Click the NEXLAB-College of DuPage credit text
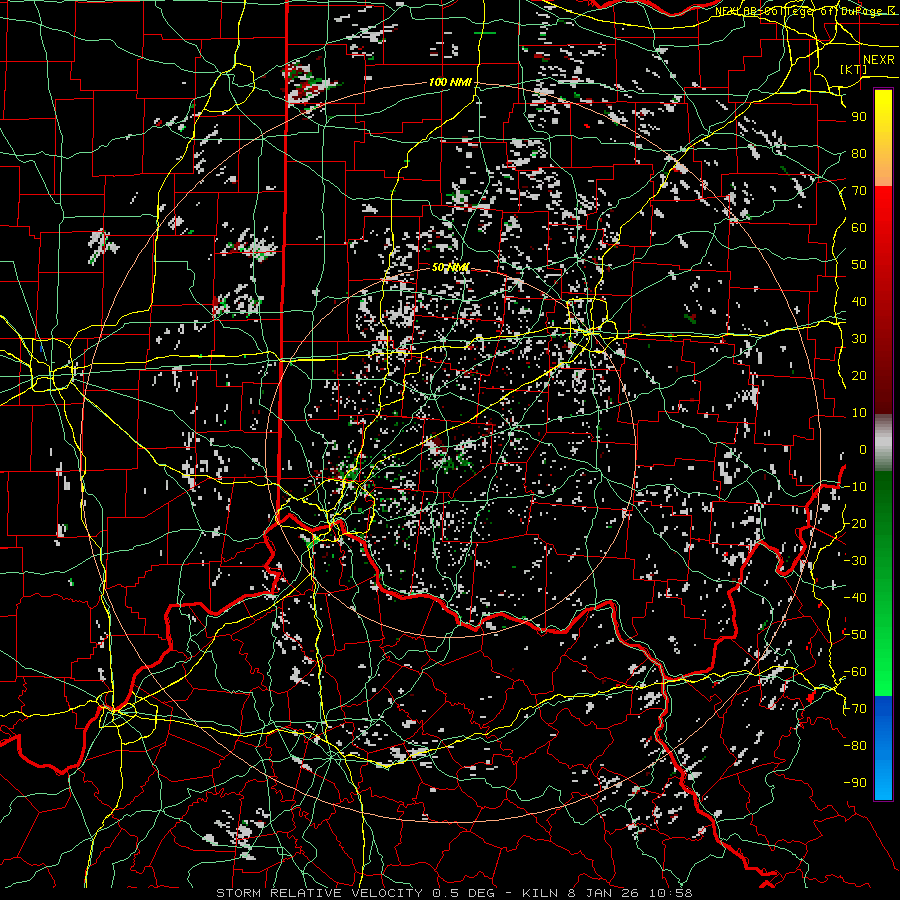The width and height of the screenshot is (900, 900). (805, 10)
